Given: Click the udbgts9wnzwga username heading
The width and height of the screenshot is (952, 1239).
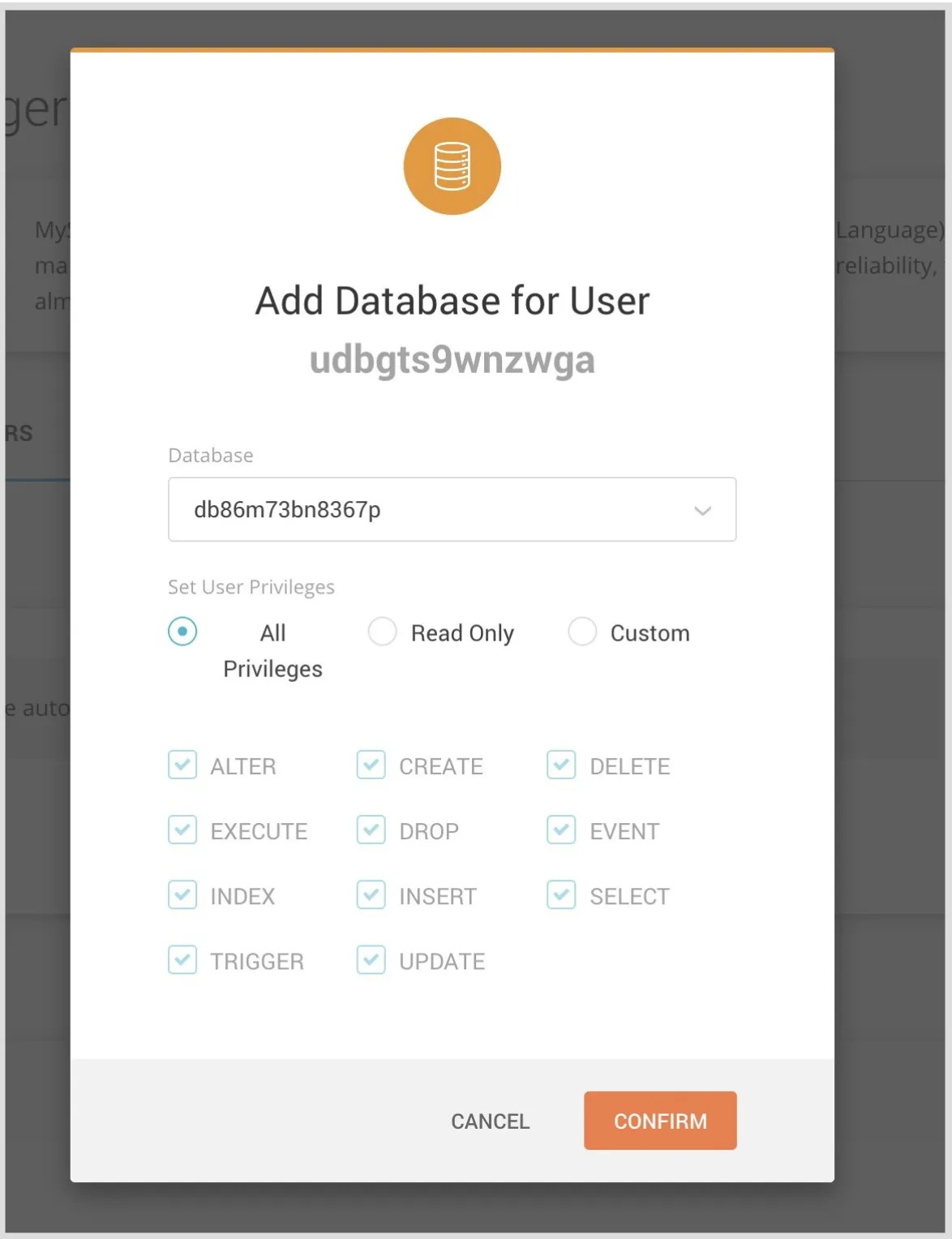Looking at the screenshot, I should 452,359.
